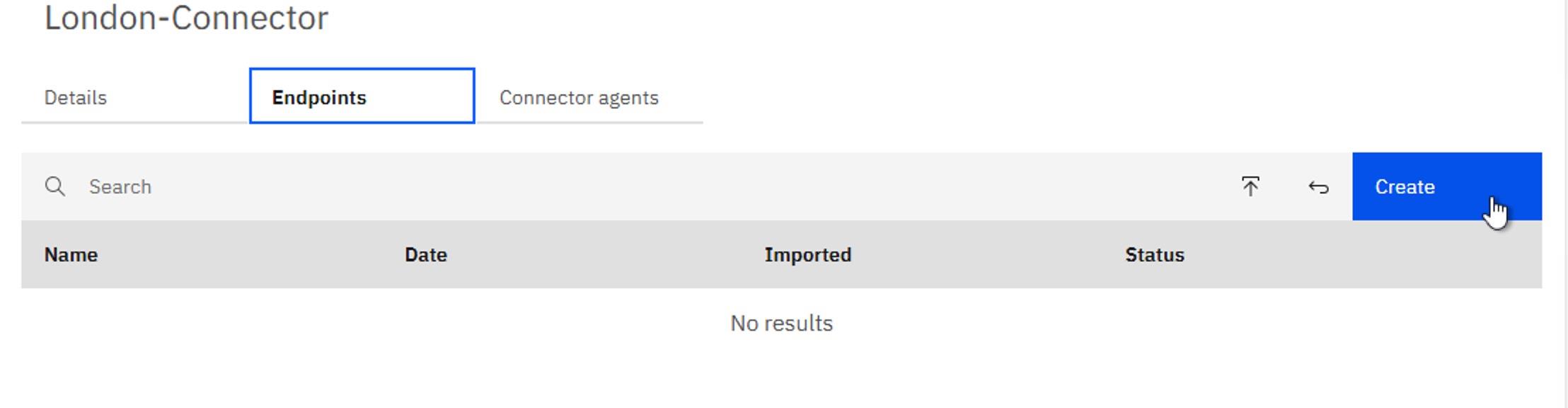Viewport: 1568px width, 408px height.
Task: Click the Imported column header
Action: point(807,255)
